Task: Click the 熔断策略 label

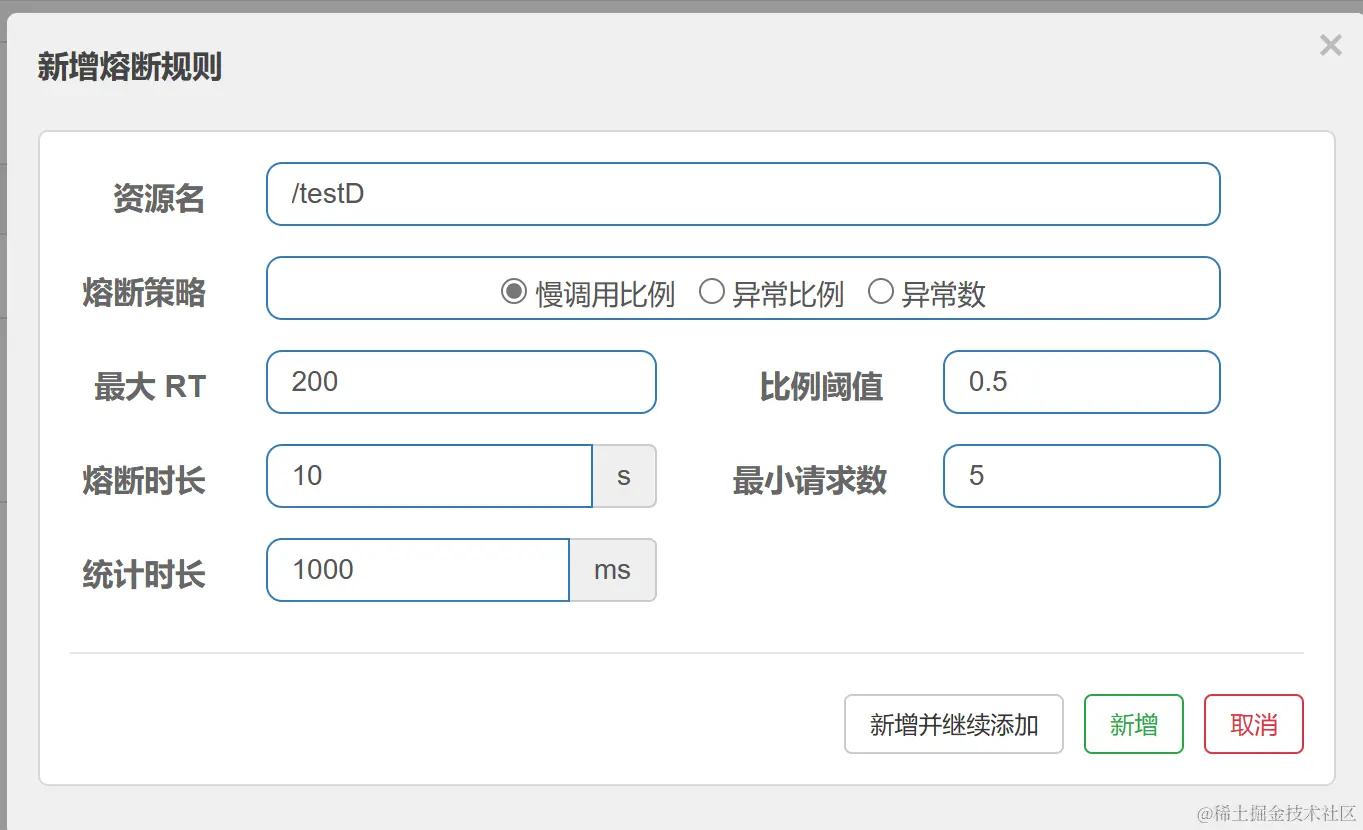Action: click(x=143, y=293)
